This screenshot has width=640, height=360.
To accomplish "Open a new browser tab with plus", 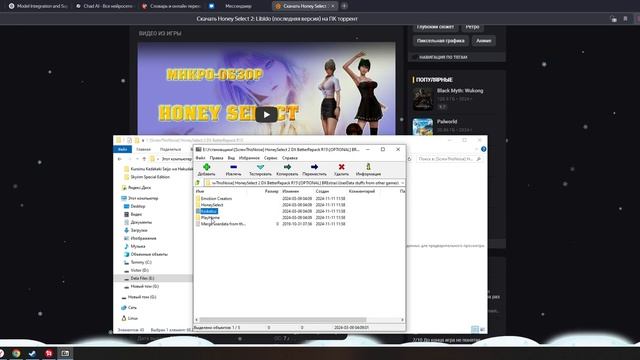I will click(344, 6).
